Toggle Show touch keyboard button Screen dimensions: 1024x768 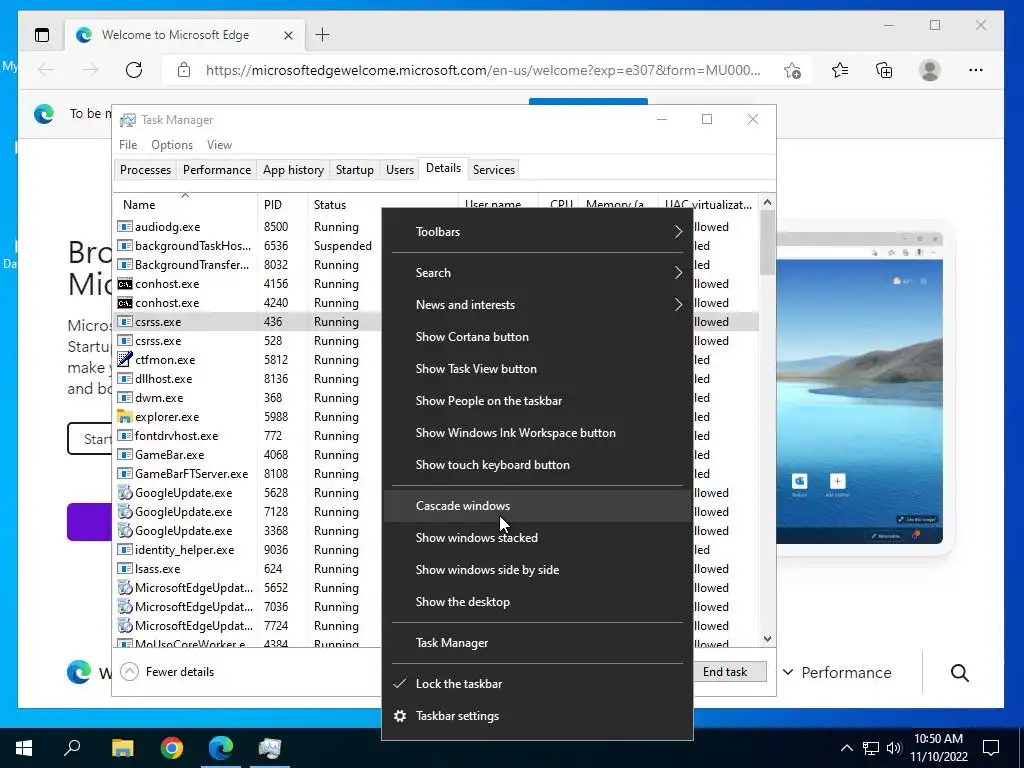coord(537,465)
